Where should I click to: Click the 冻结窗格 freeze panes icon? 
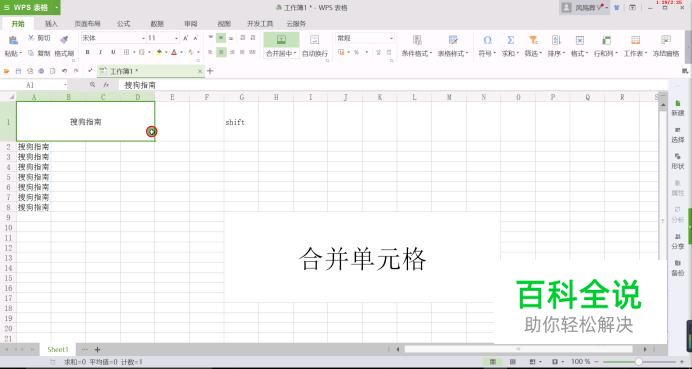click(666, 40)
